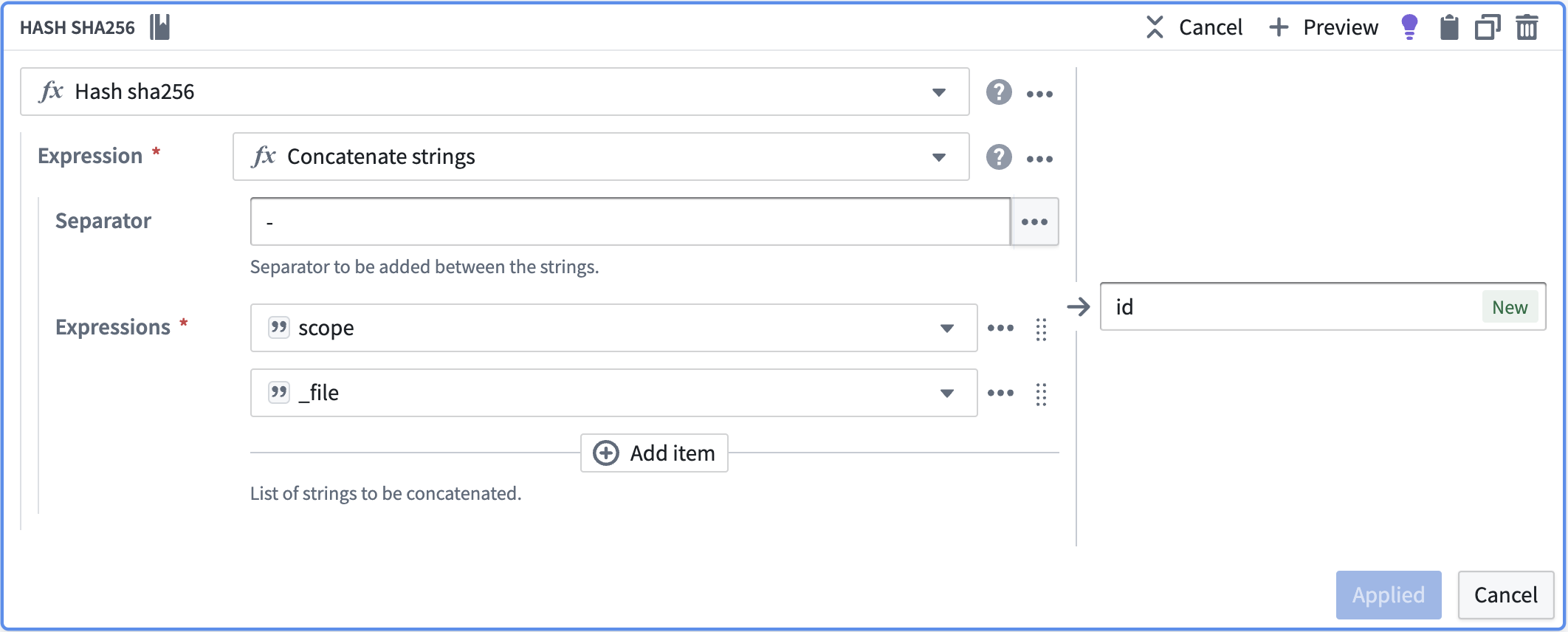Viewport: 1568px width, 632px height.
Task: Open help for Concatenate strings function
Action: [999, 157]
